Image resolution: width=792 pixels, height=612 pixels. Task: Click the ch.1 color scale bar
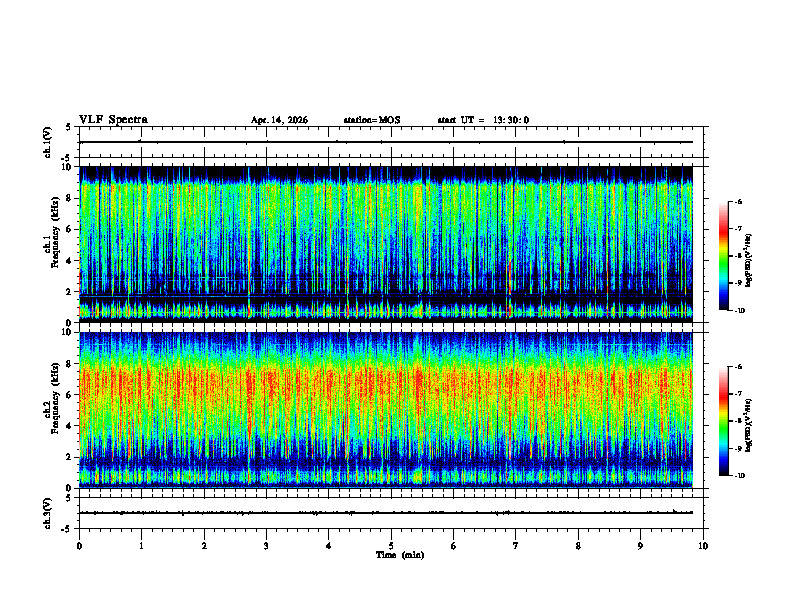click(723, 256)
